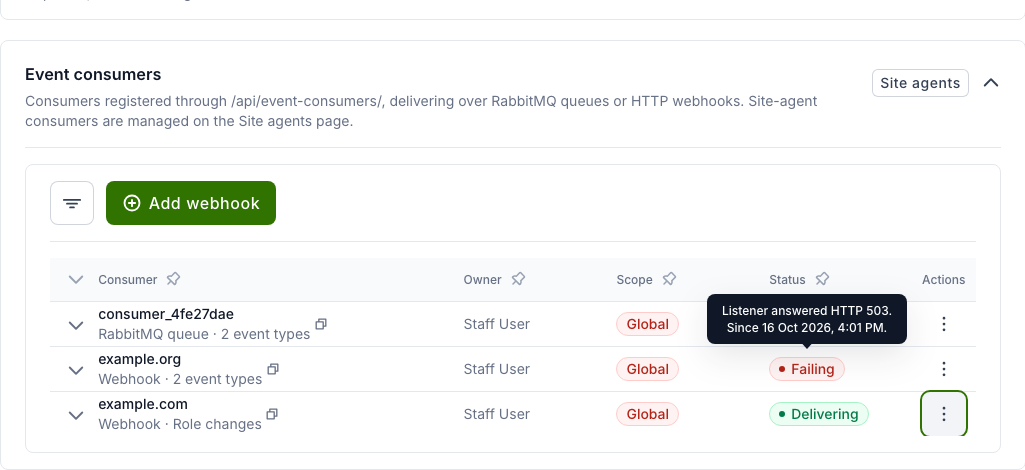The width and height of the screenshot is (1025, 470).
Task: Click the Owner column header label
Action: pos(482,280)
